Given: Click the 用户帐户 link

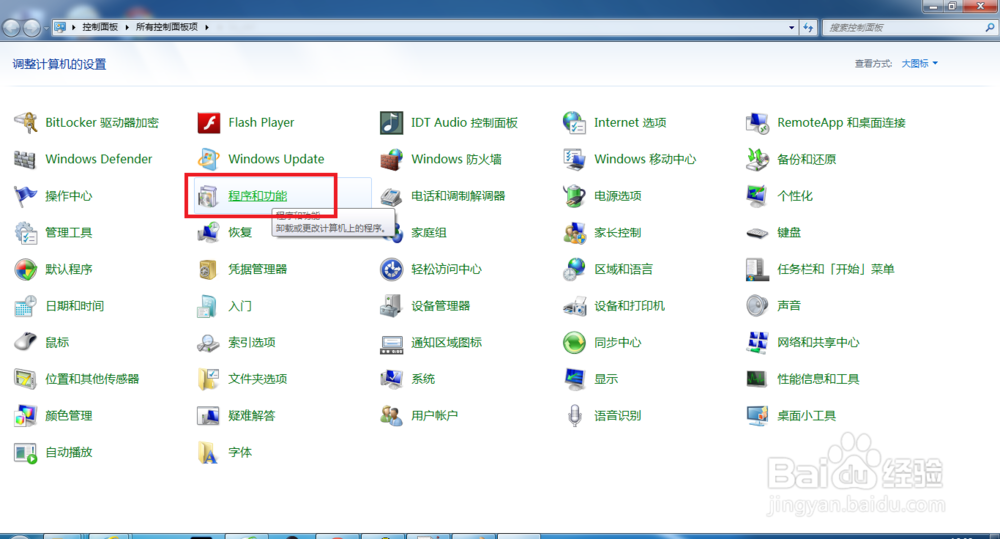Looking at the screenshot, I should (434, 415).
